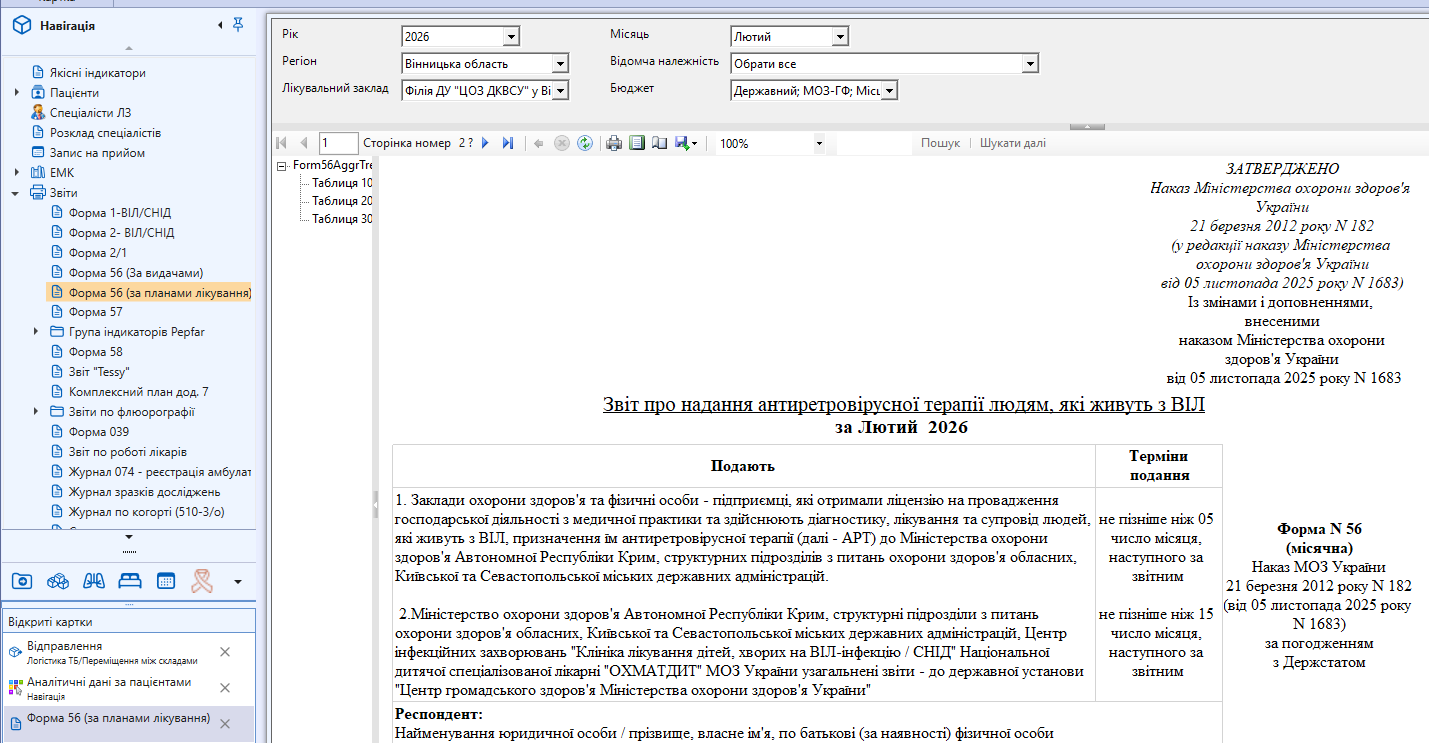This screenshot has width=1429, height=743.
Task: Close the Аналітичні дані за пацієнтами card
Action: pyautogui.click(x=225, y=688)
